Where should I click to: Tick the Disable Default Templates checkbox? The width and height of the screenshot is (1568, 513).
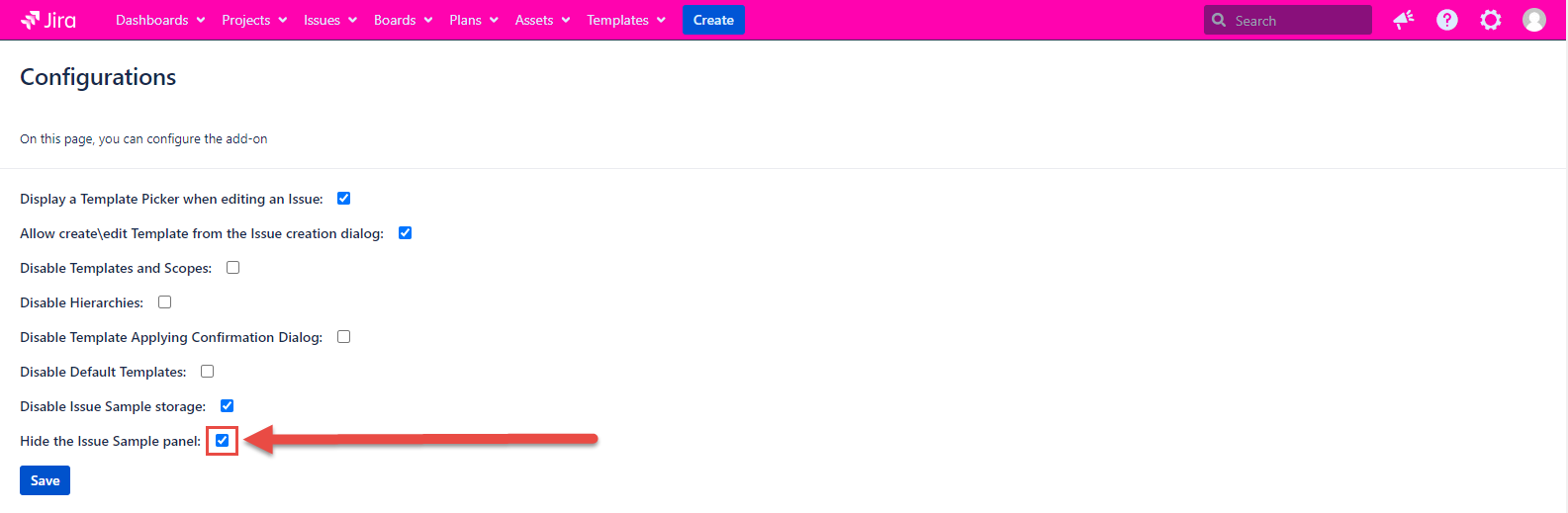point(207,372)
